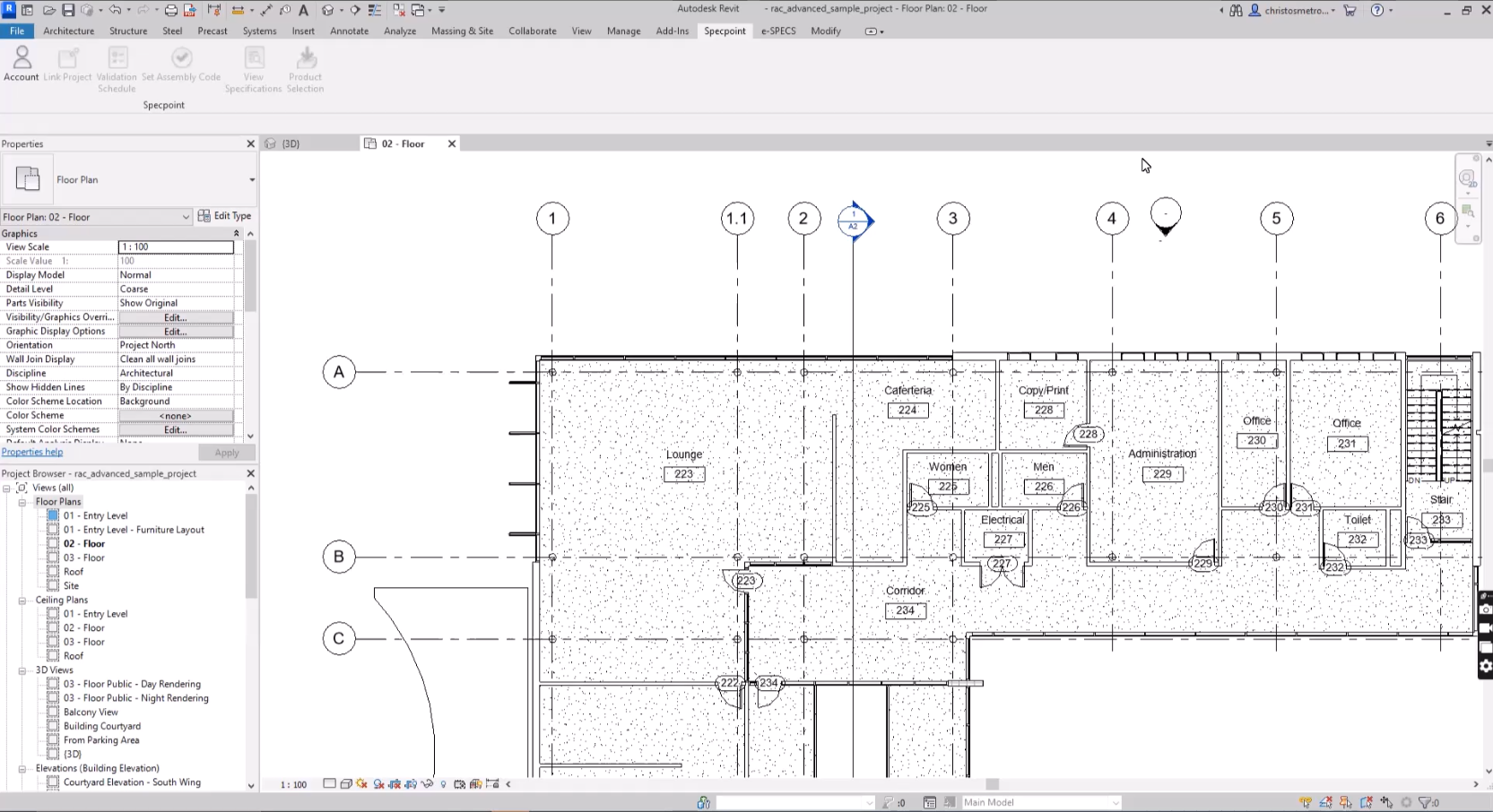The width and height of the screenshot is (1493, 812).
Task: Toggle Select Links in status bar
Action: click(x=1306, y=802)
